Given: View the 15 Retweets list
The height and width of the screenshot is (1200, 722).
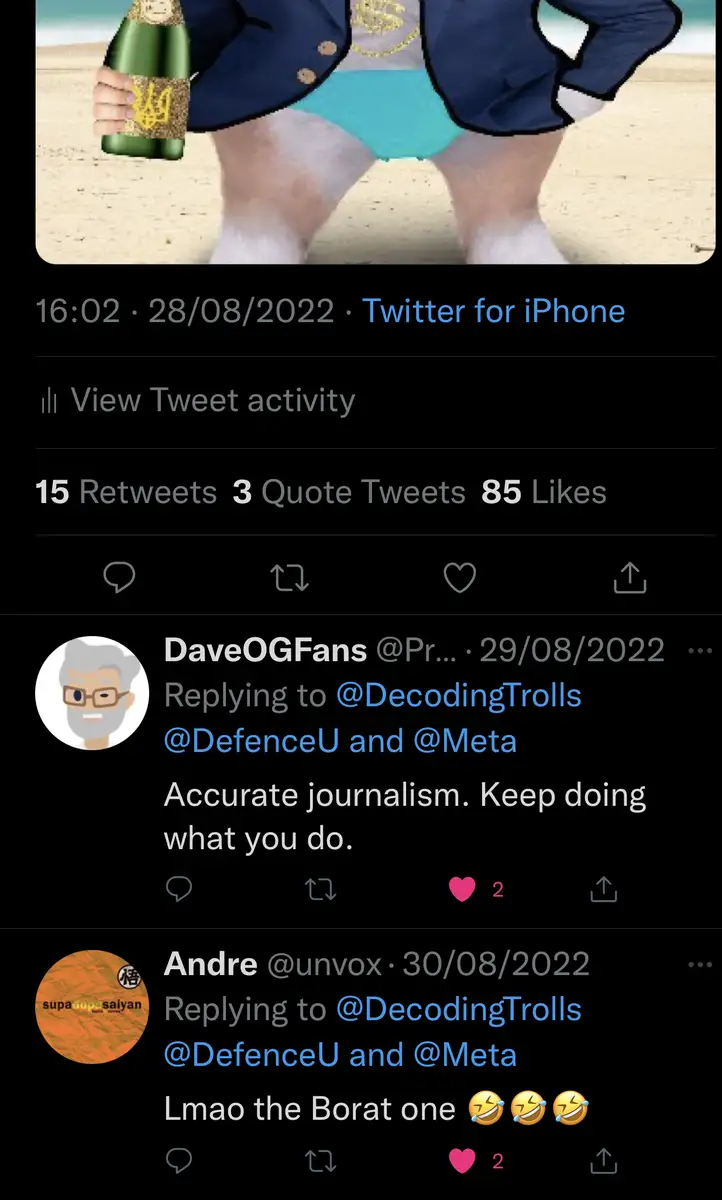Looking at the screenshot, I should click(x=126, y=492).
